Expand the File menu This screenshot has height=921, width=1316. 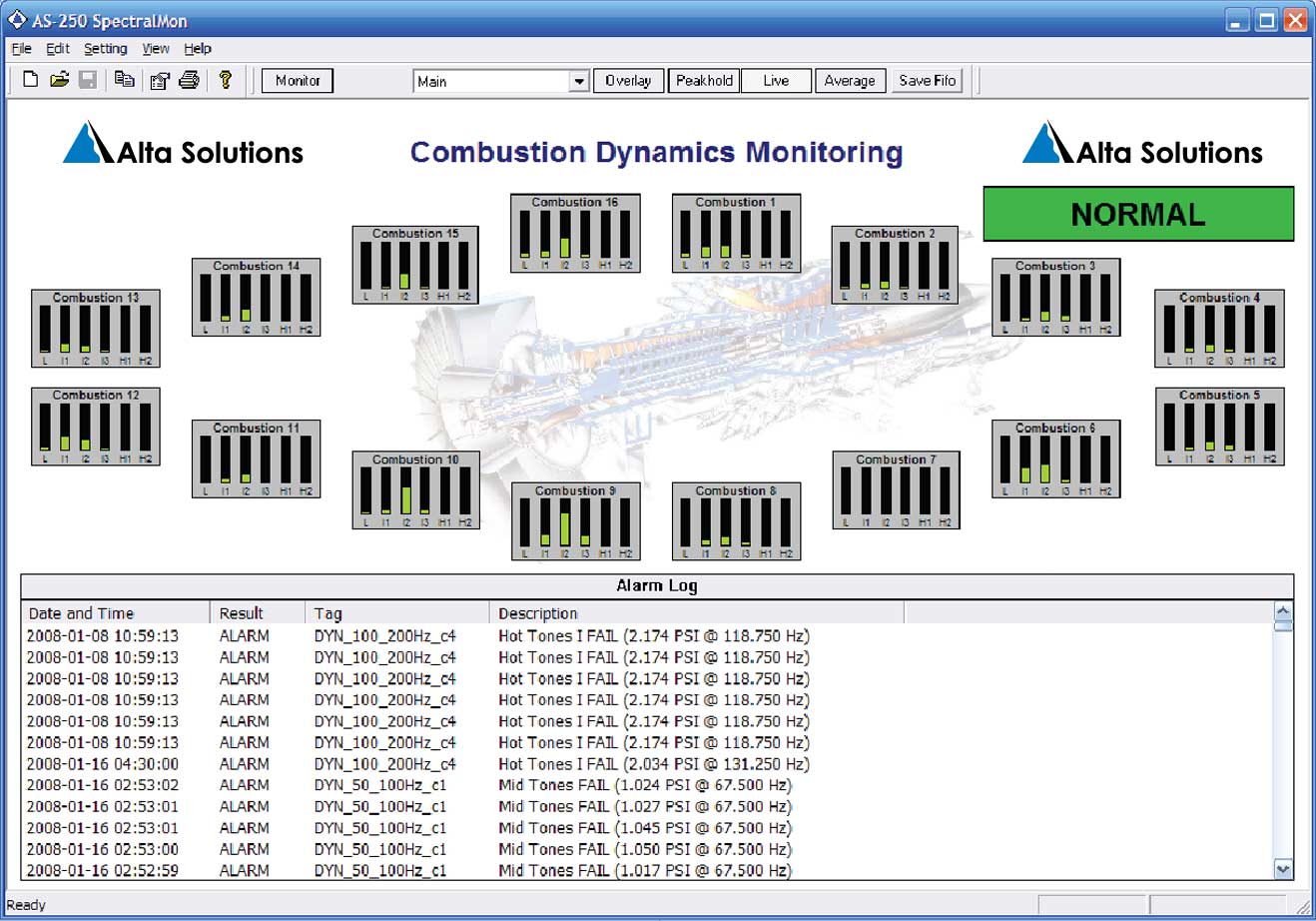tap(20, 48)
